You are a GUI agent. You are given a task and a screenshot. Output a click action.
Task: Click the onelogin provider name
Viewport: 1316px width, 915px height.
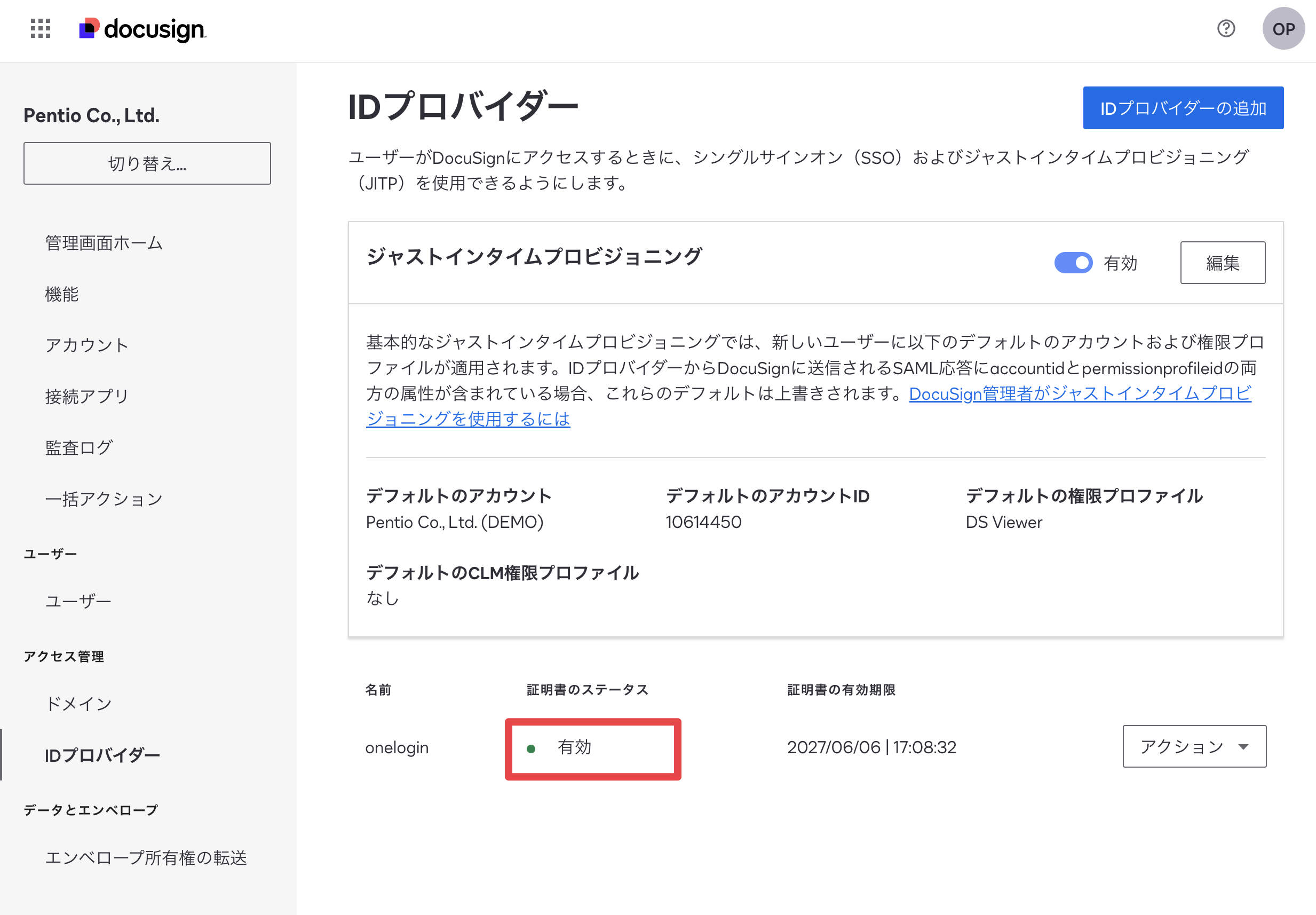tap(397, 747)
